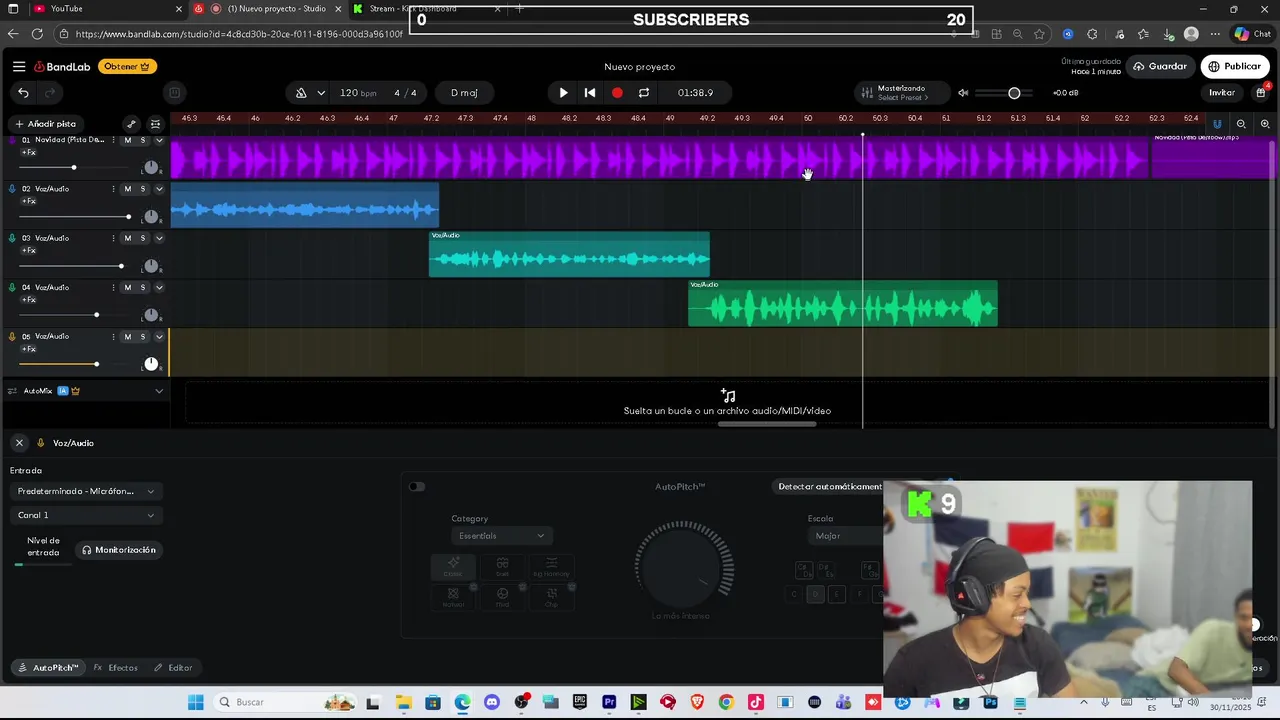Adjust the master volume slider

[x=1013, y=93]
